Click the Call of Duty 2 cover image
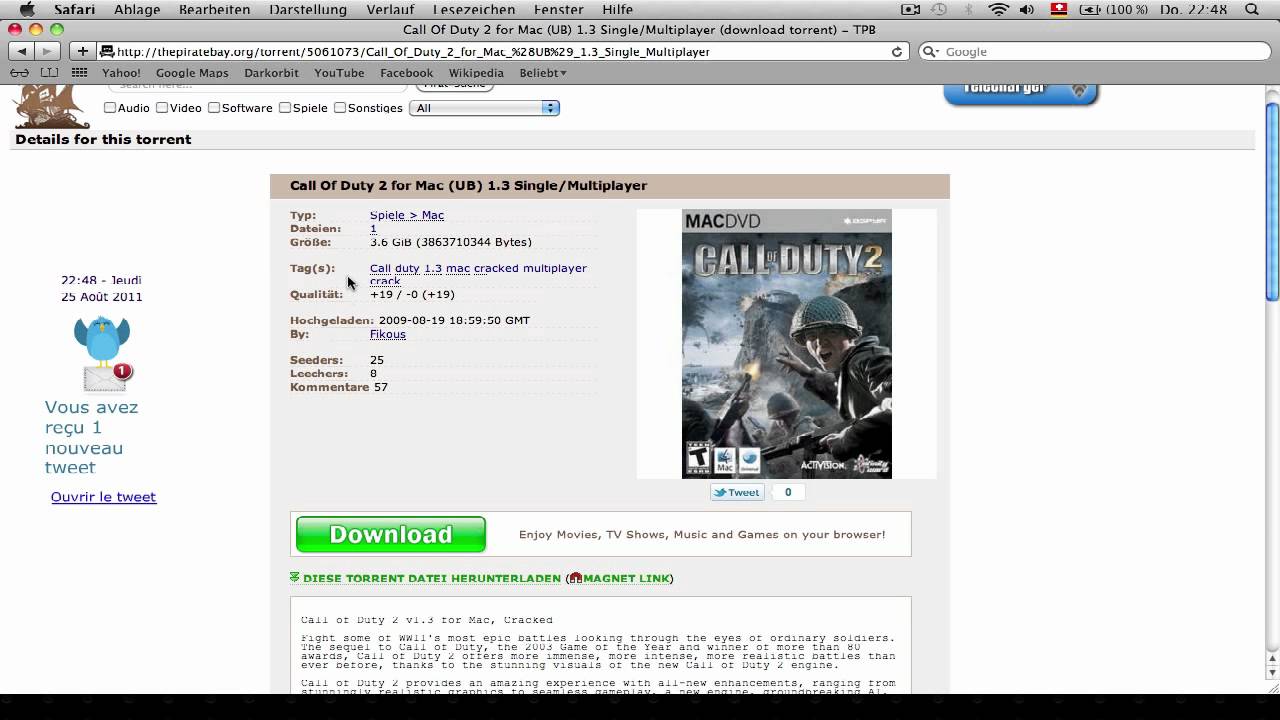Screen dimensions: 1280x720 [787, 344]
